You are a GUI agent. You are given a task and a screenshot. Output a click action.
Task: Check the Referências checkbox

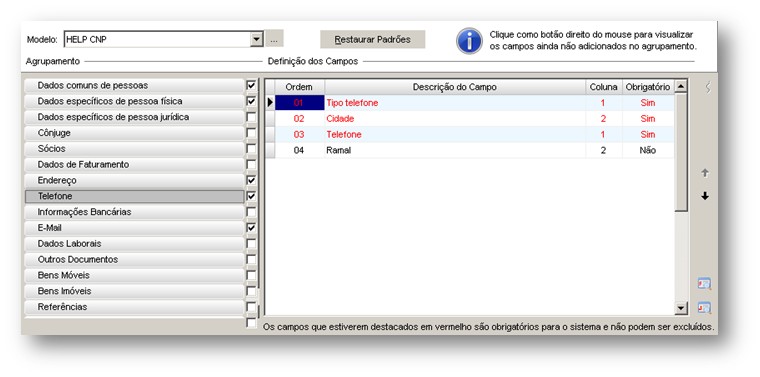(x=251, y=307)
